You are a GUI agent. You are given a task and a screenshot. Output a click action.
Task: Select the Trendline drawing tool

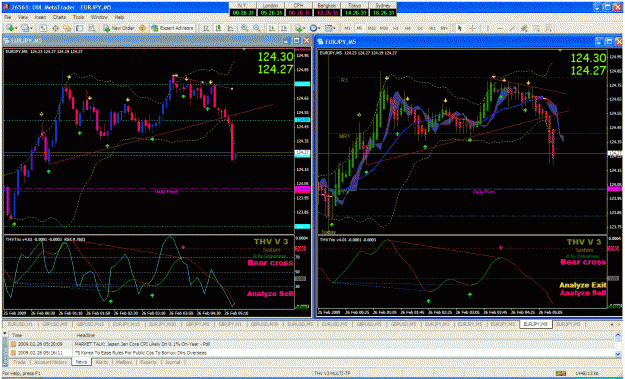point(512,28)
